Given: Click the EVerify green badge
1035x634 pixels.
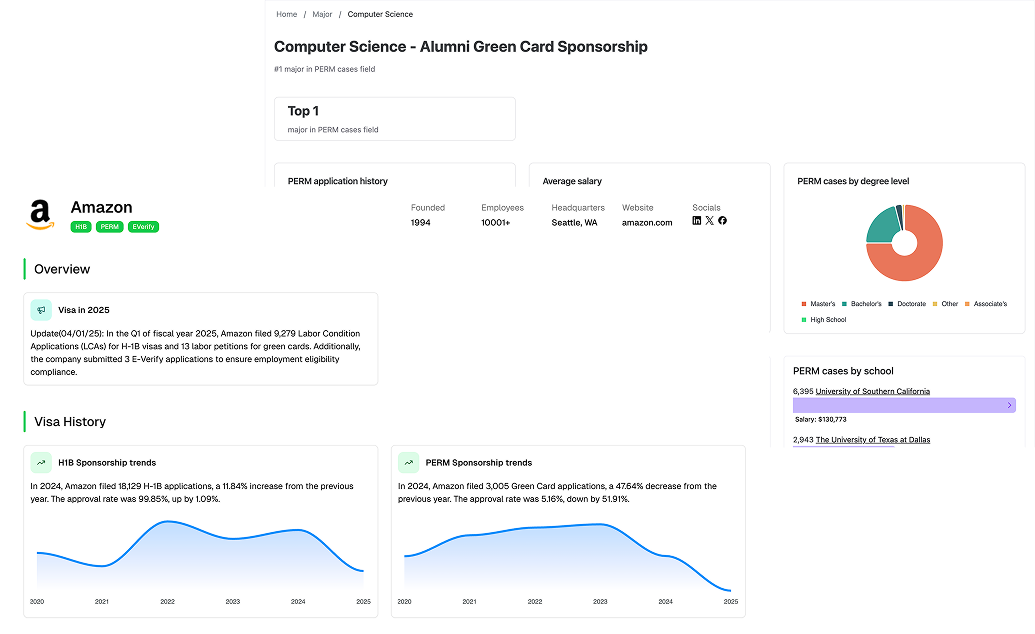Looking at the screenshot, I should (143, 227).
